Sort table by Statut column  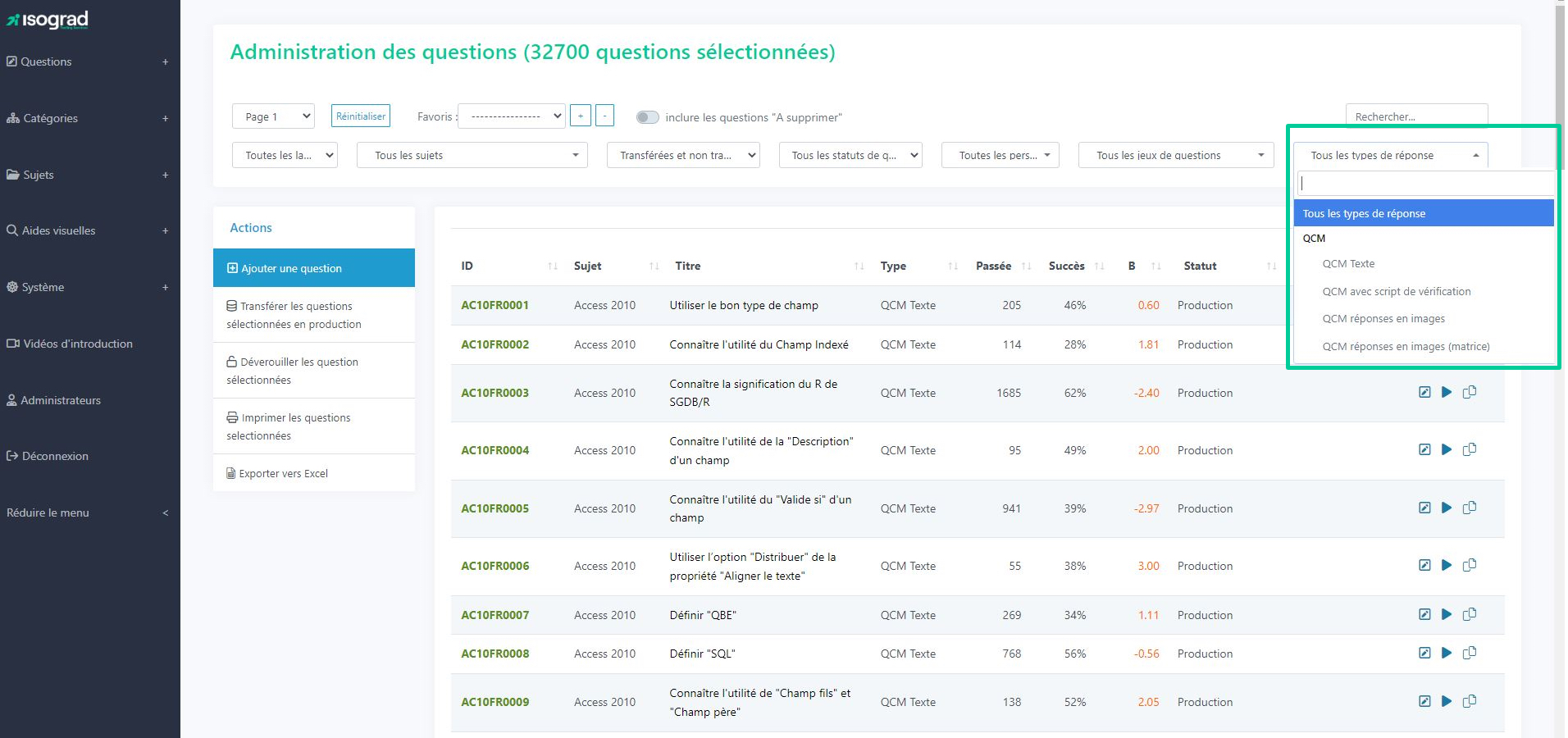tap(1229, 266)
